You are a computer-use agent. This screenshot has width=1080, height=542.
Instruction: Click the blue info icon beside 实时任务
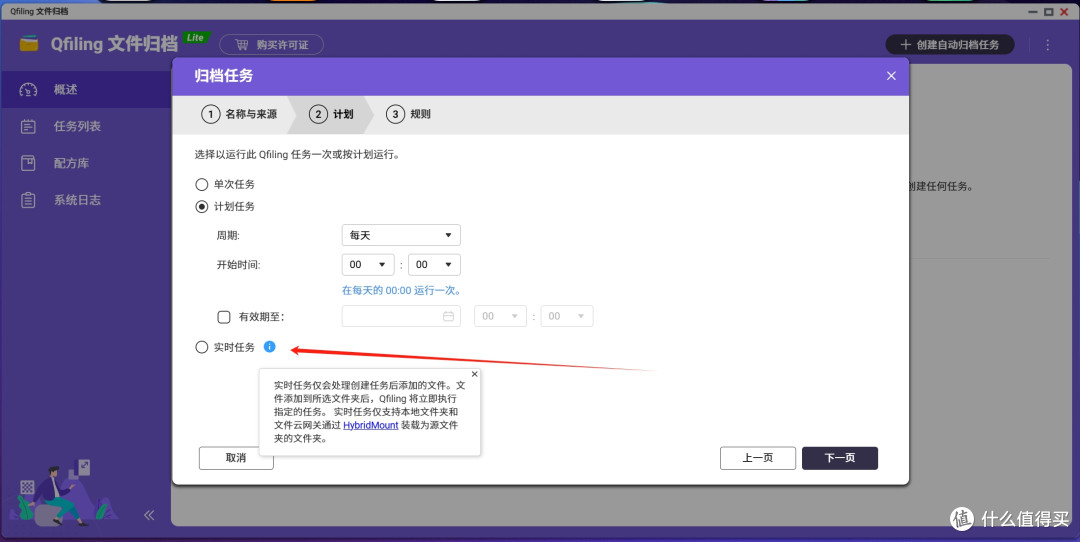(x=269, y=346)
